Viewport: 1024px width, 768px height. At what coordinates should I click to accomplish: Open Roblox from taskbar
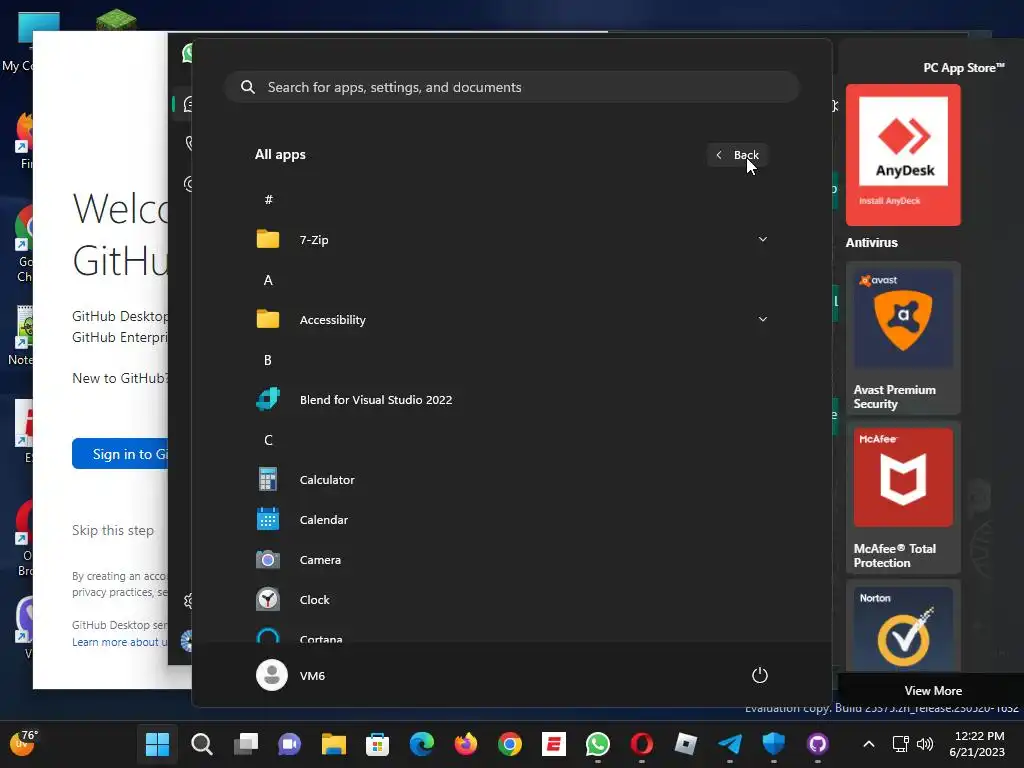tap(686, 744)
